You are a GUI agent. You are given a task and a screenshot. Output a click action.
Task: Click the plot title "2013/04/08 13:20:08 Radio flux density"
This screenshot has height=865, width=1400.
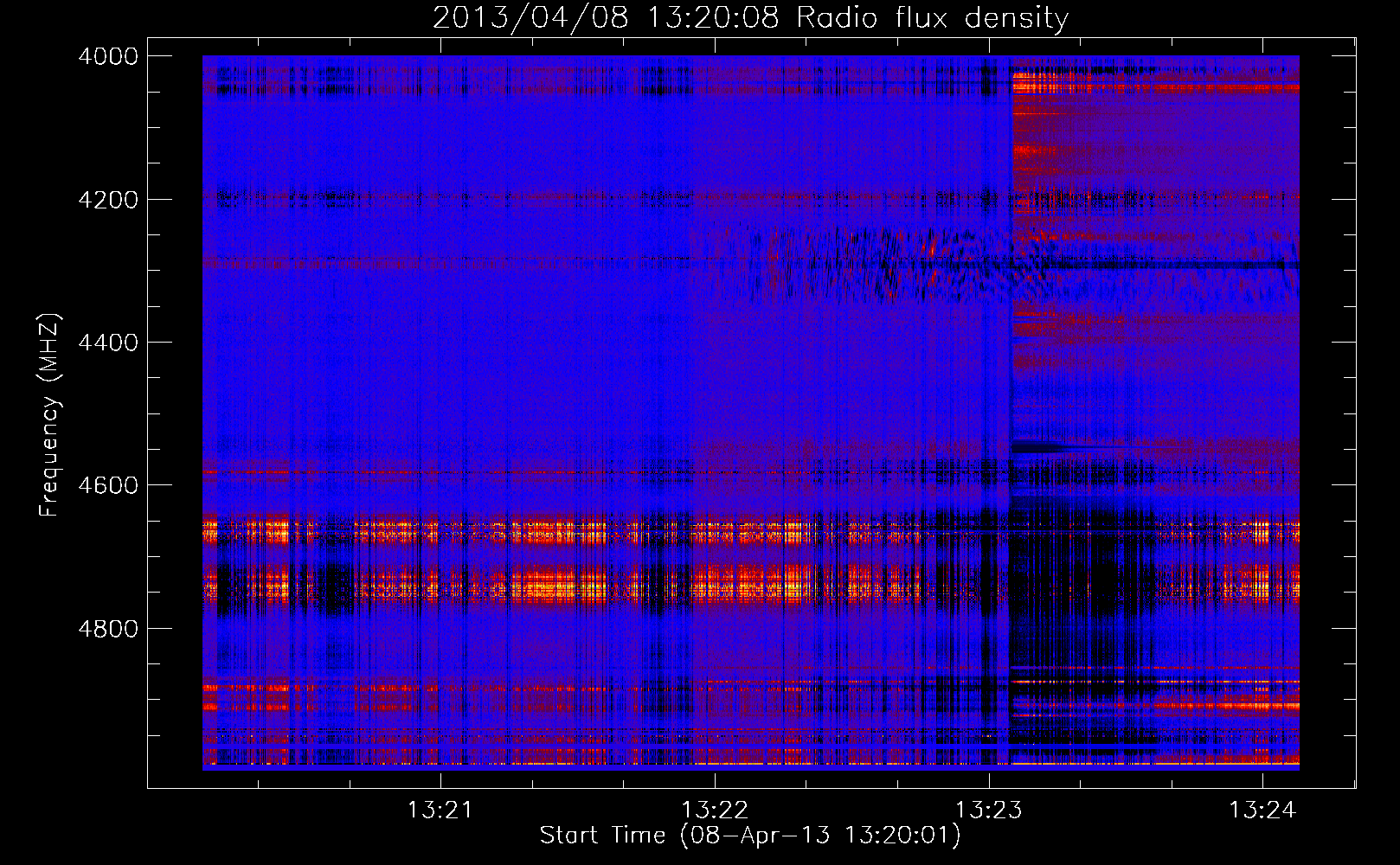[750, 17]
